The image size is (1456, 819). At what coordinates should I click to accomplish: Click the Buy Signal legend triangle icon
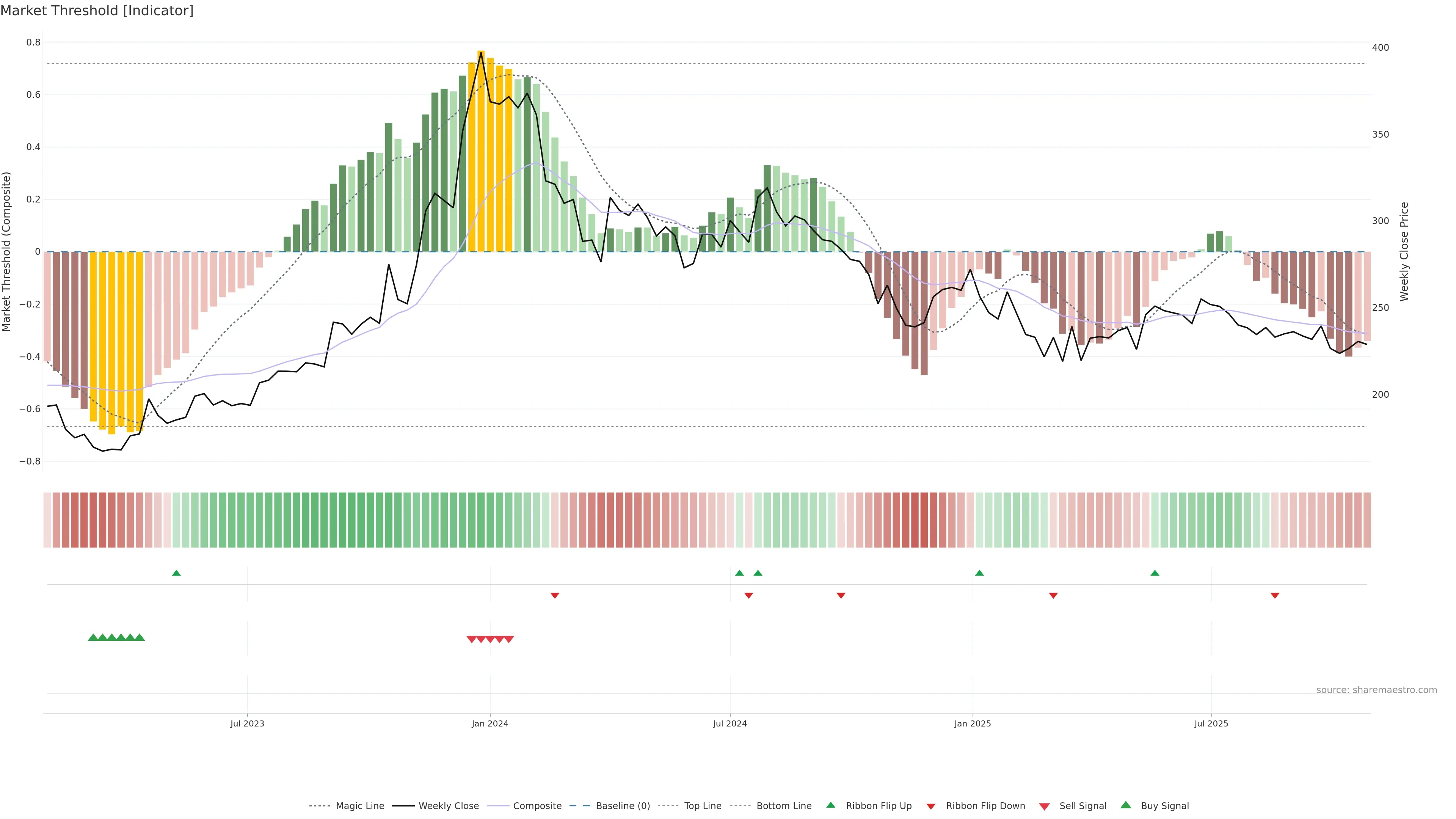pos(1126,805)
